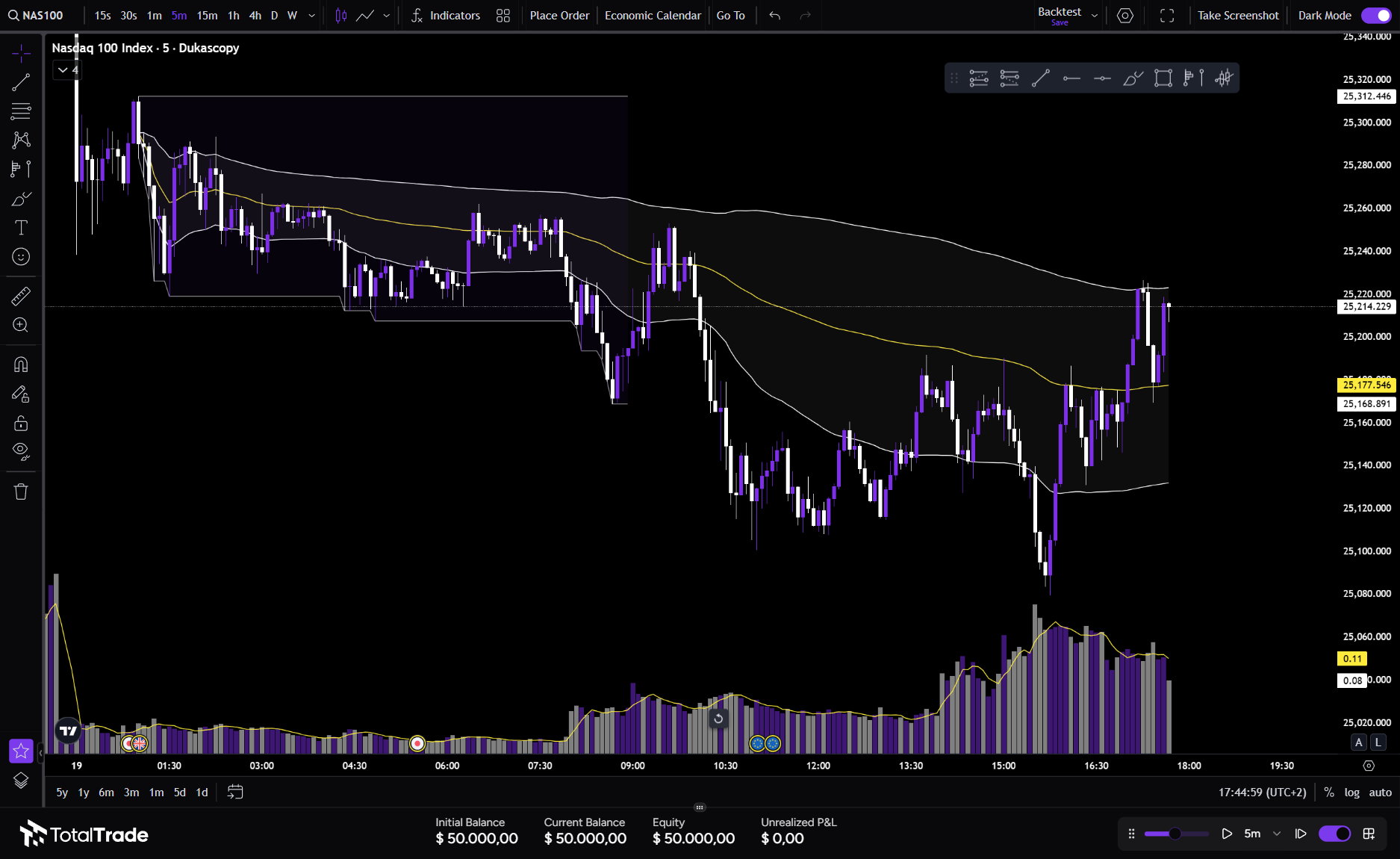Set the date range to 5d
Image resolution: width=1400 pixels, height=859 pixels.
pos(179,792)
